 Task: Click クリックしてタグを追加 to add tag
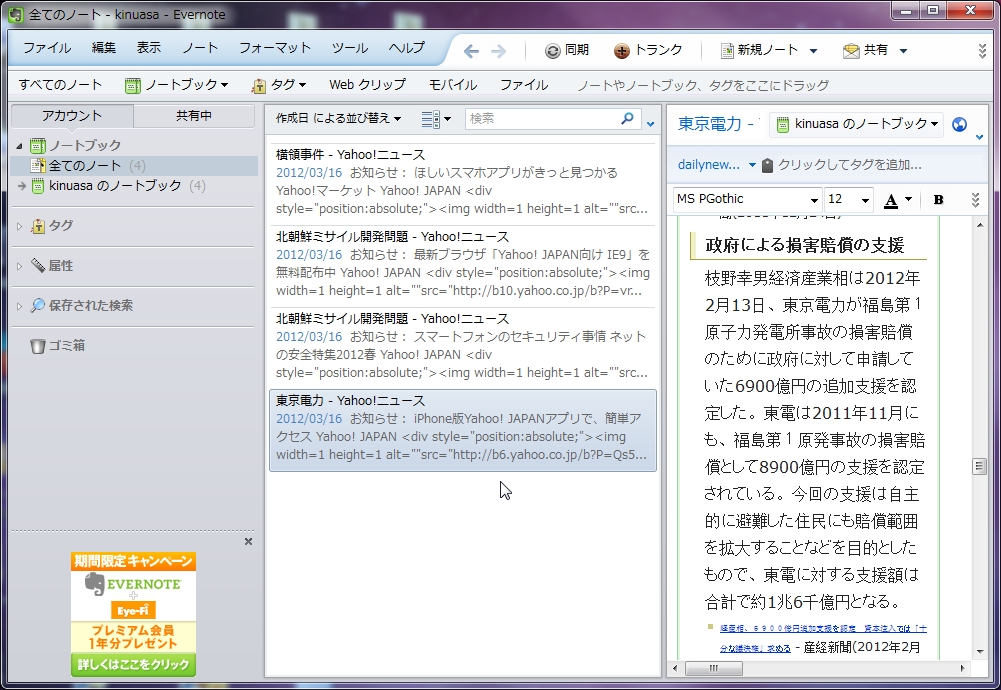coord(849,165)
